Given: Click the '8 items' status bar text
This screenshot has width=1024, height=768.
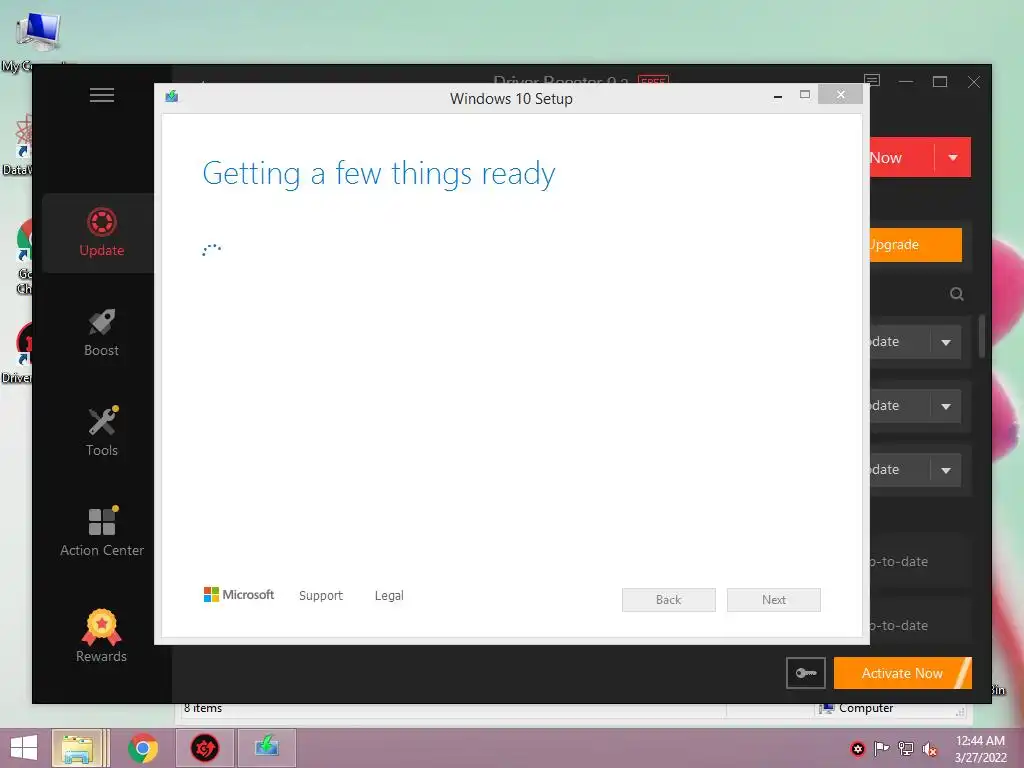Looking at the screenshot, I should (x=202, y=709).
